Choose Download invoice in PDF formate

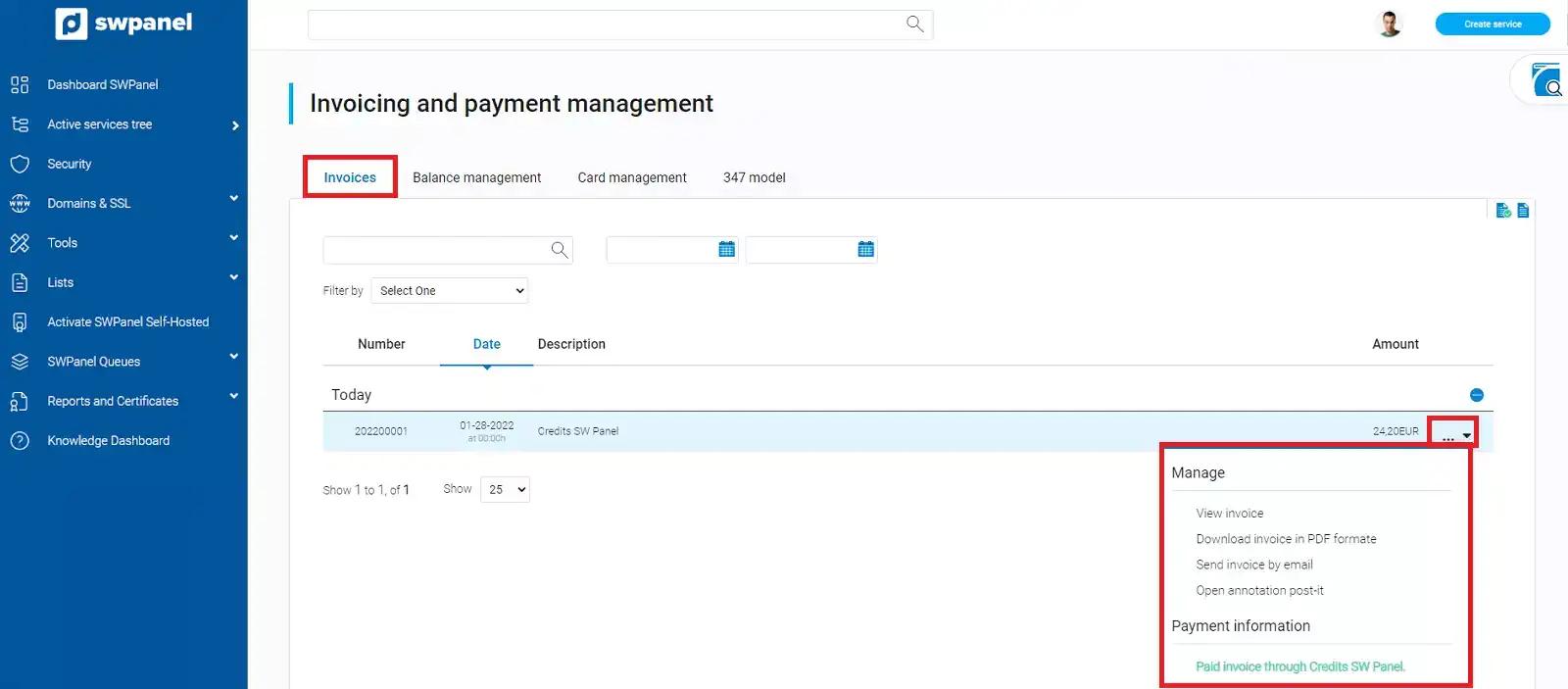pyautogui.click(x=1286, y=539)
